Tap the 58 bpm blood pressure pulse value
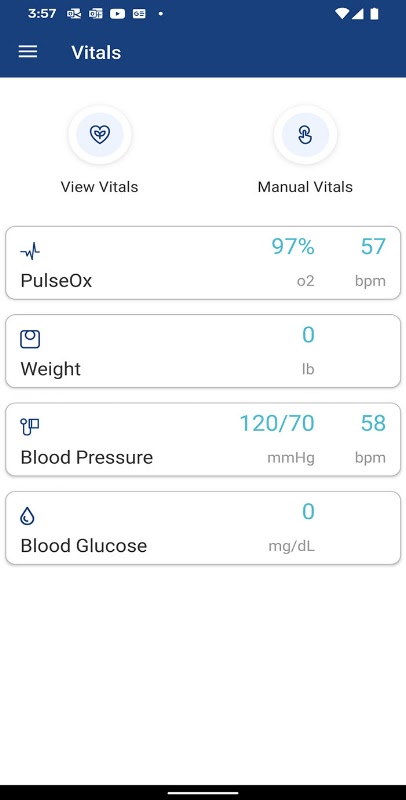 pyautogui.click(x=373, y=423)
